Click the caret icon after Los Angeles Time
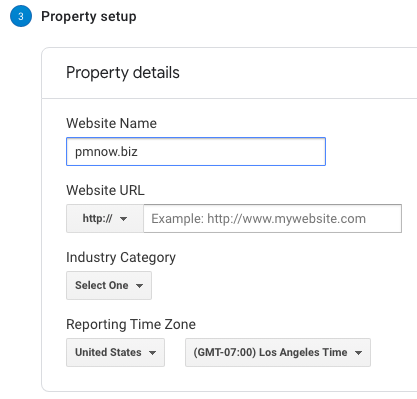The height and width of the screenshot is (399, 417). 358,353
